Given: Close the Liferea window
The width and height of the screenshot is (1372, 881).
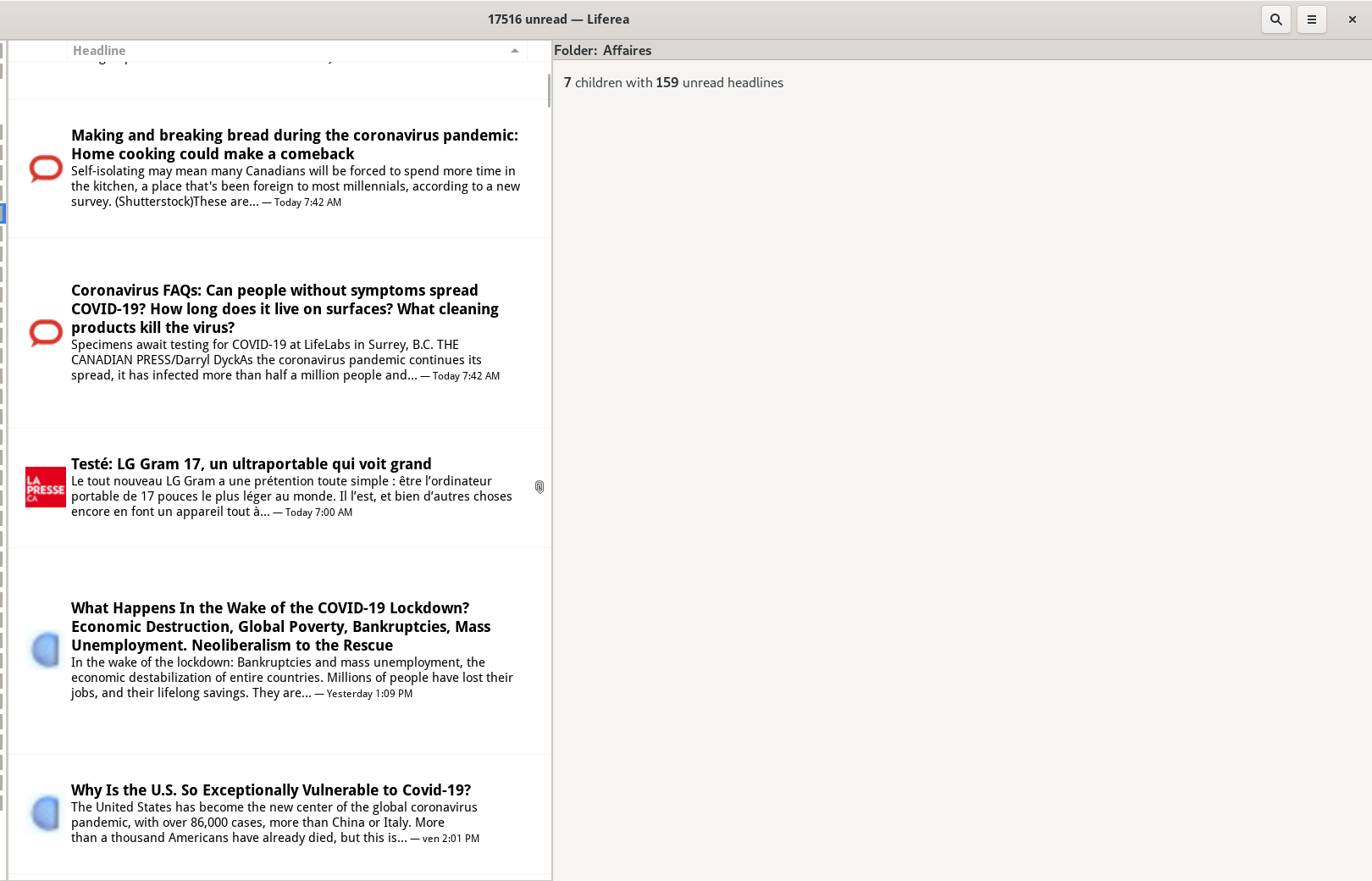Looking at the screenshot, I should point(1352,19).
